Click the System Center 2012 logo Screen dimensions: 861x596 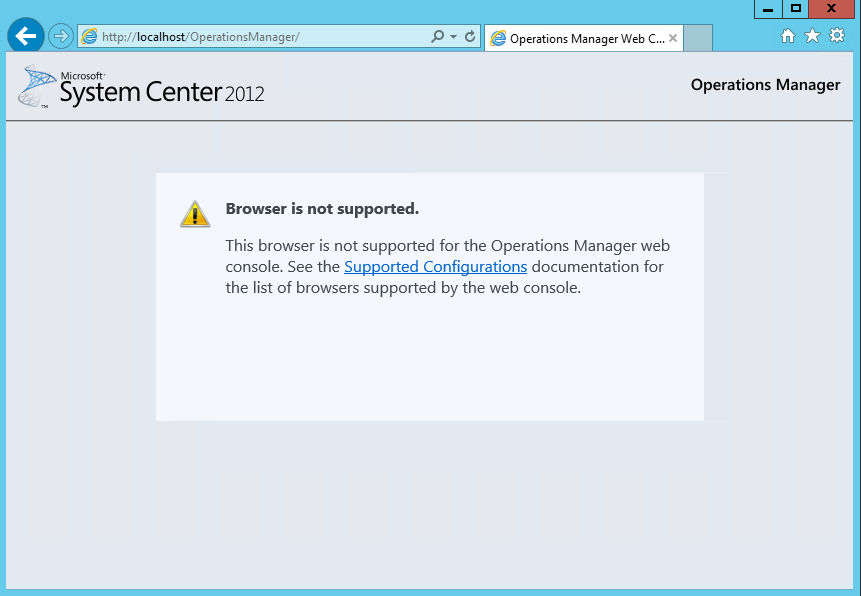142,86
